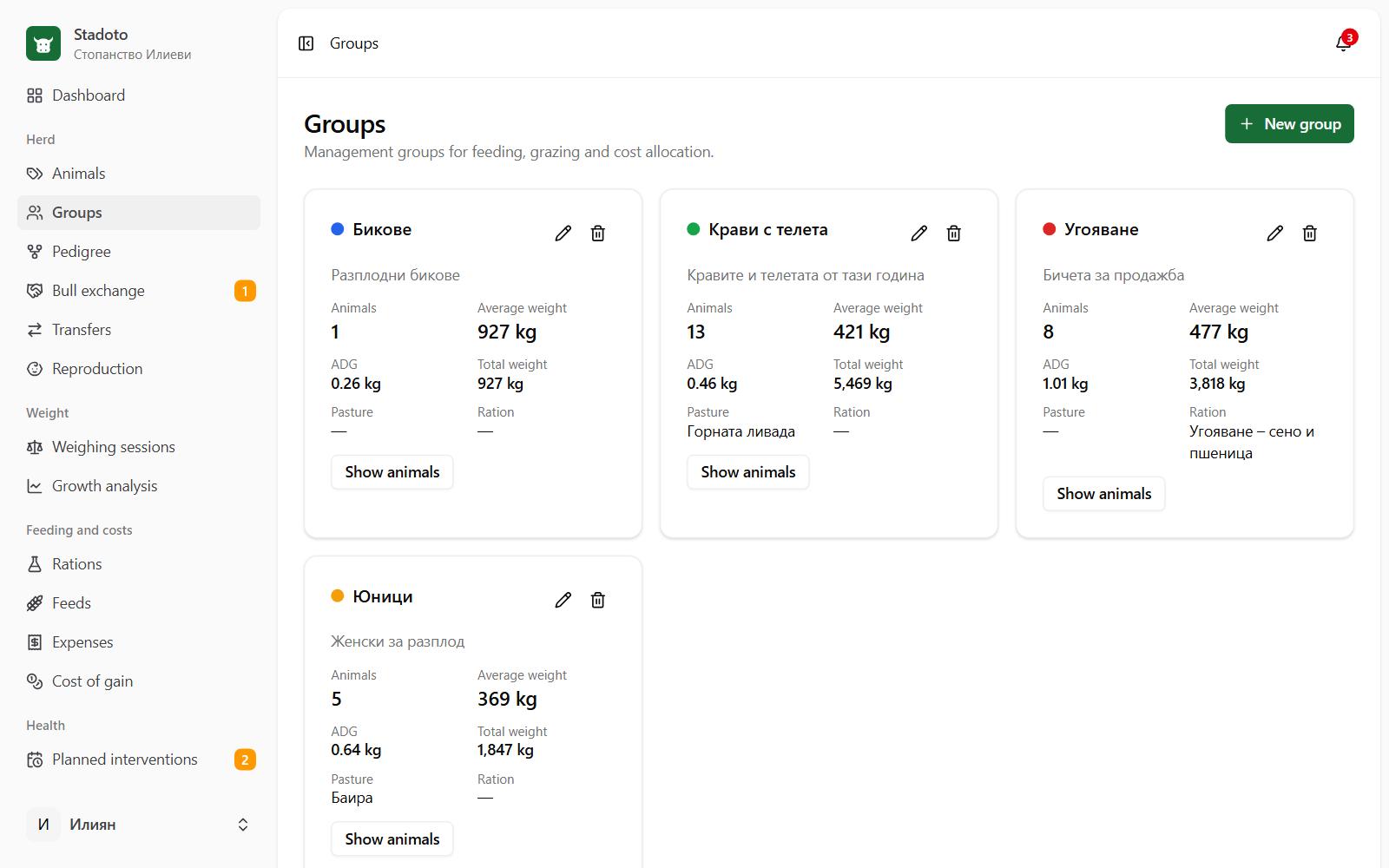Expand the Илиян user account switcher
This screenshot has width=1389, height=868.
click(139, 825)
